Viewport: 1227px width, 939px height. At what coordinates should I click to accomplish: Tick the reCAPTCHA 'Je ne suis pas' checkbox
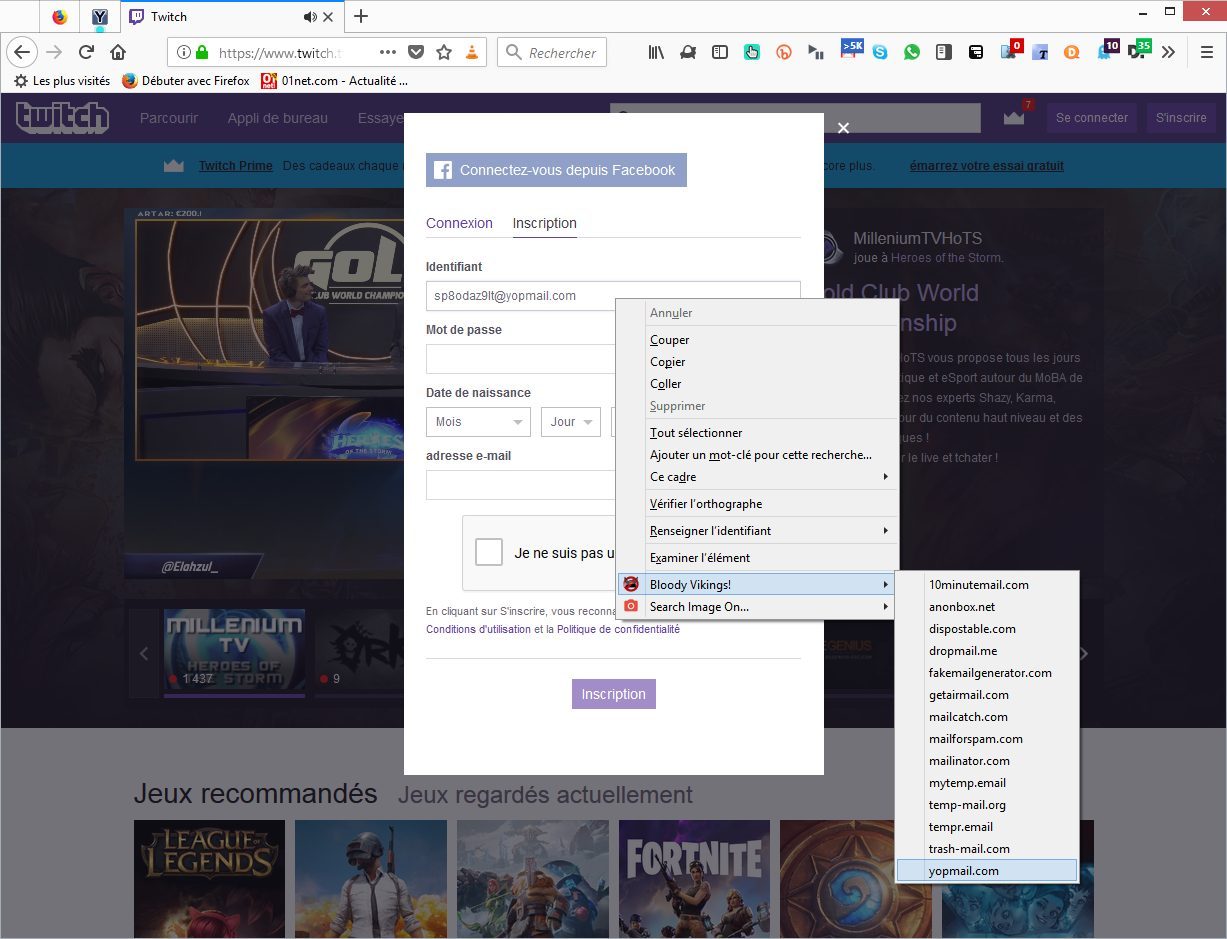tap(489, 552)
